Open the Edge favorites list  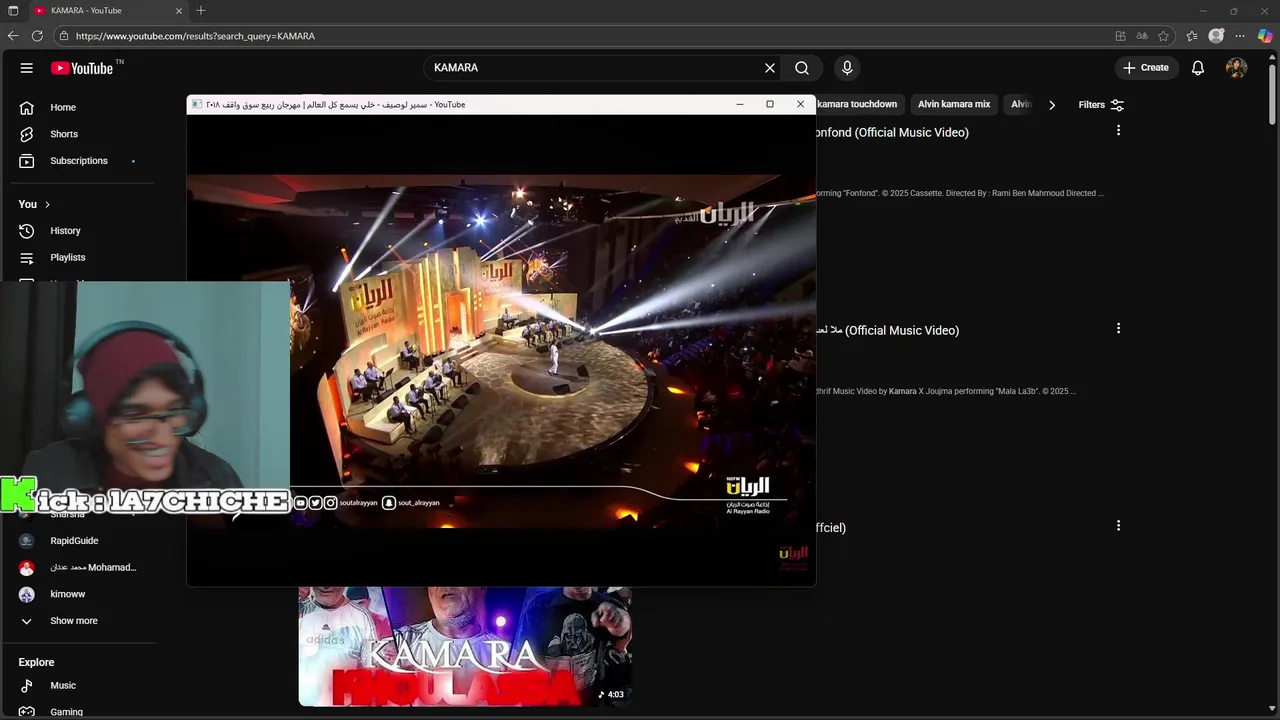[1192, 36]
